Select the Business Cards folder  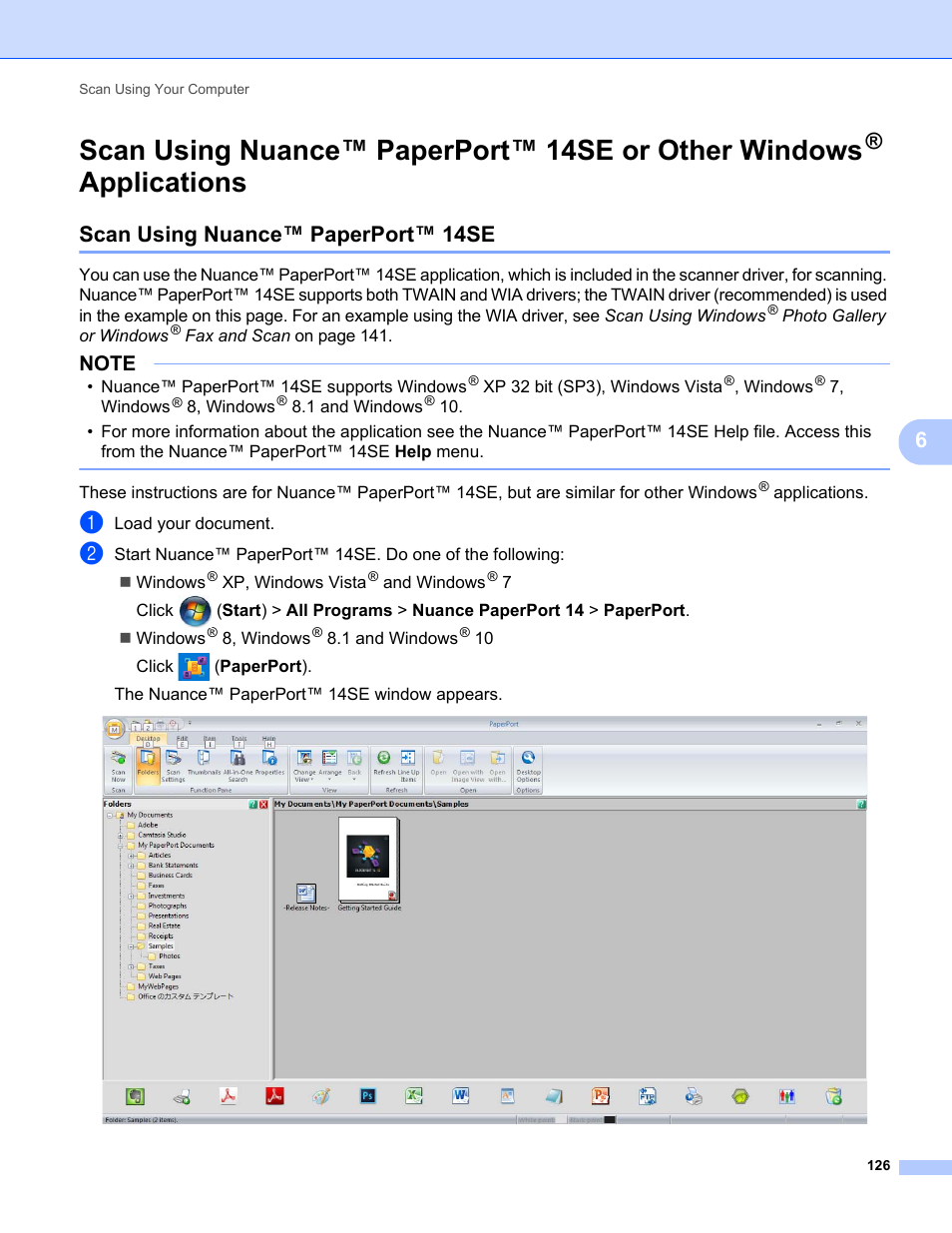coord(171,876)
